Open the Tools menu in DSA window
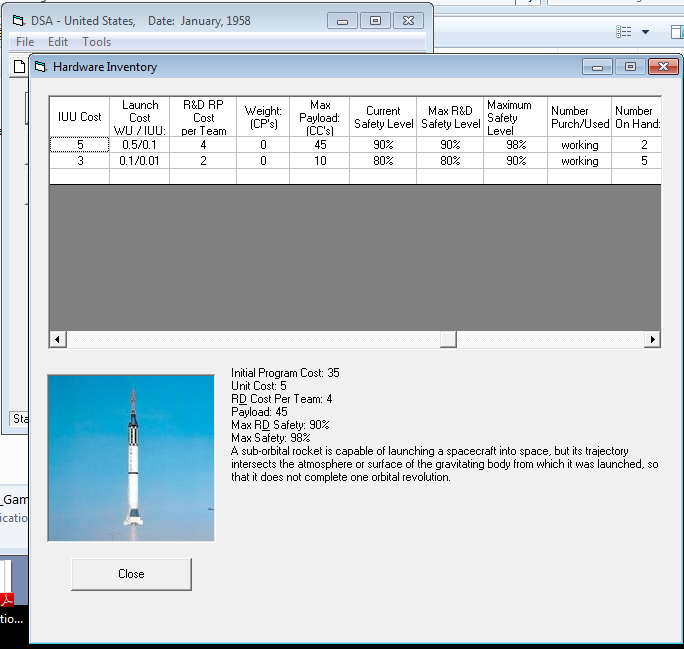684x649 pixels. [x=96, y=42]
